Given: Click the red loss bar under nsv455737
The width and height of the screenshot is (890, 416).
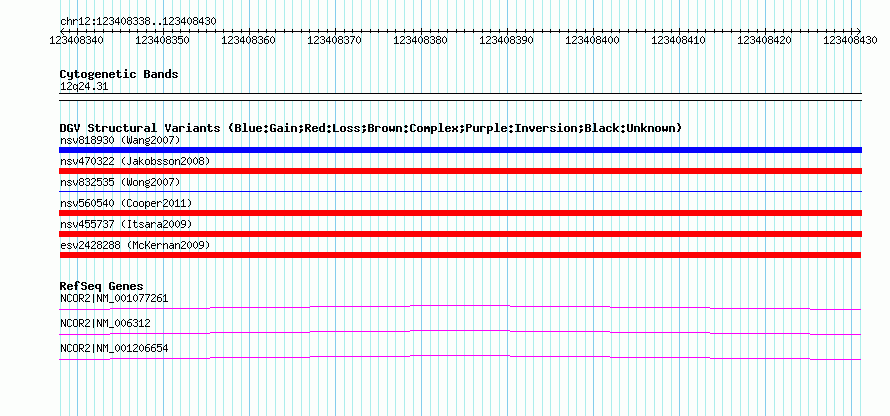Looking at the screenshot, I should point(460,234).
